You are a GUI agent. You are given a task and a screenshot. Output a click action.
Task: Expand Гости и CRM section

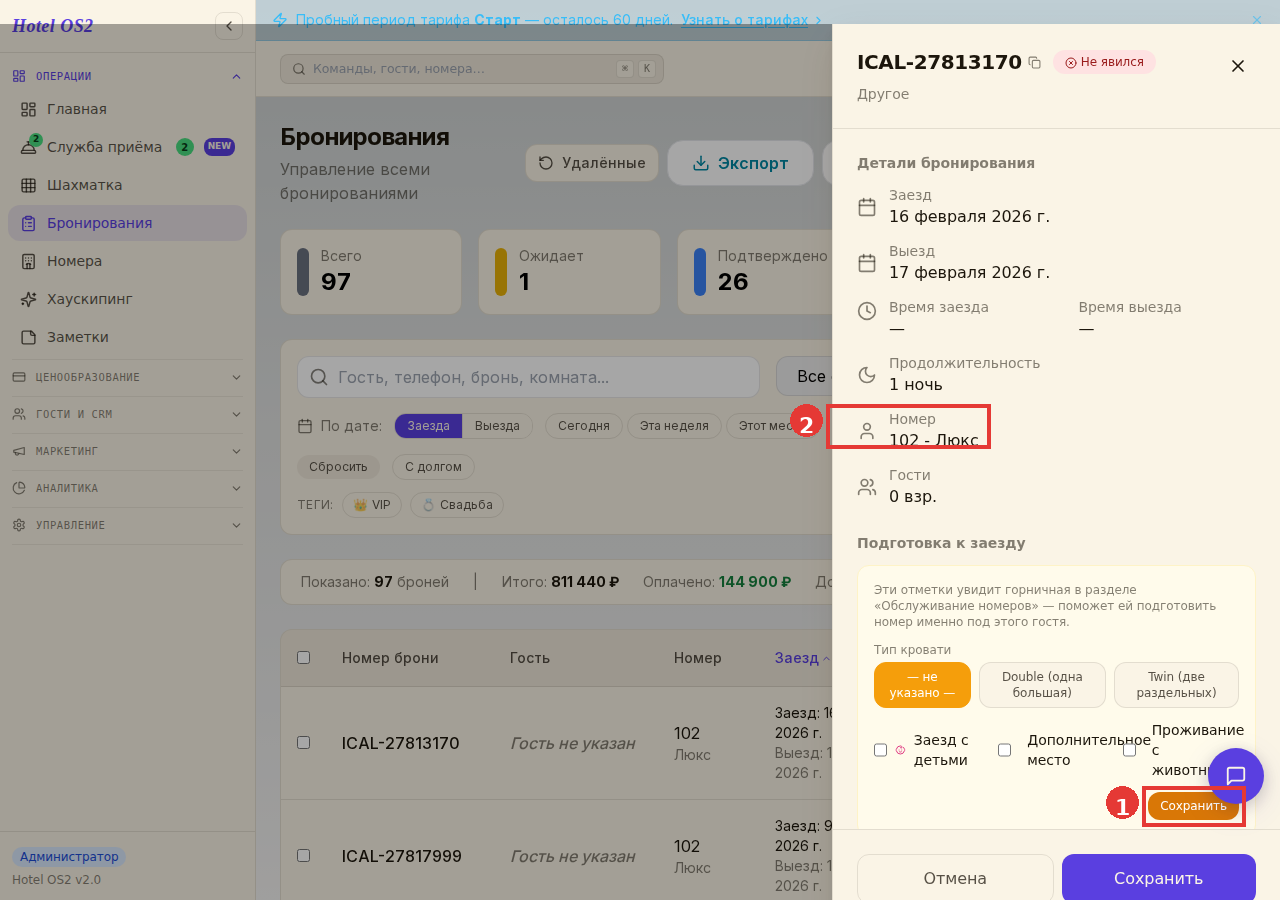(127, 414)
